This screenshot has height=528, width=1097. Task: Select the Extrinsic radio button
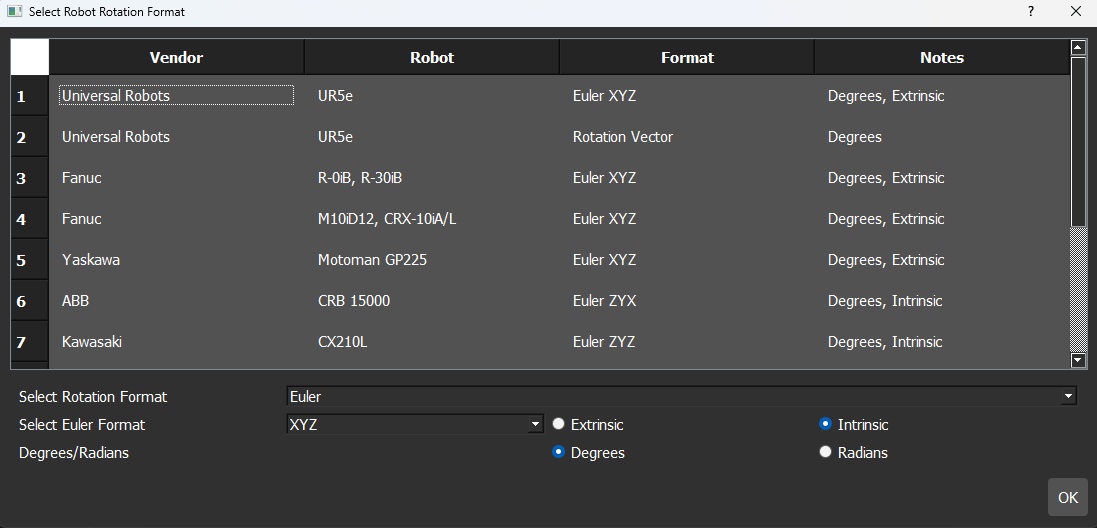(x=559, y=424)
